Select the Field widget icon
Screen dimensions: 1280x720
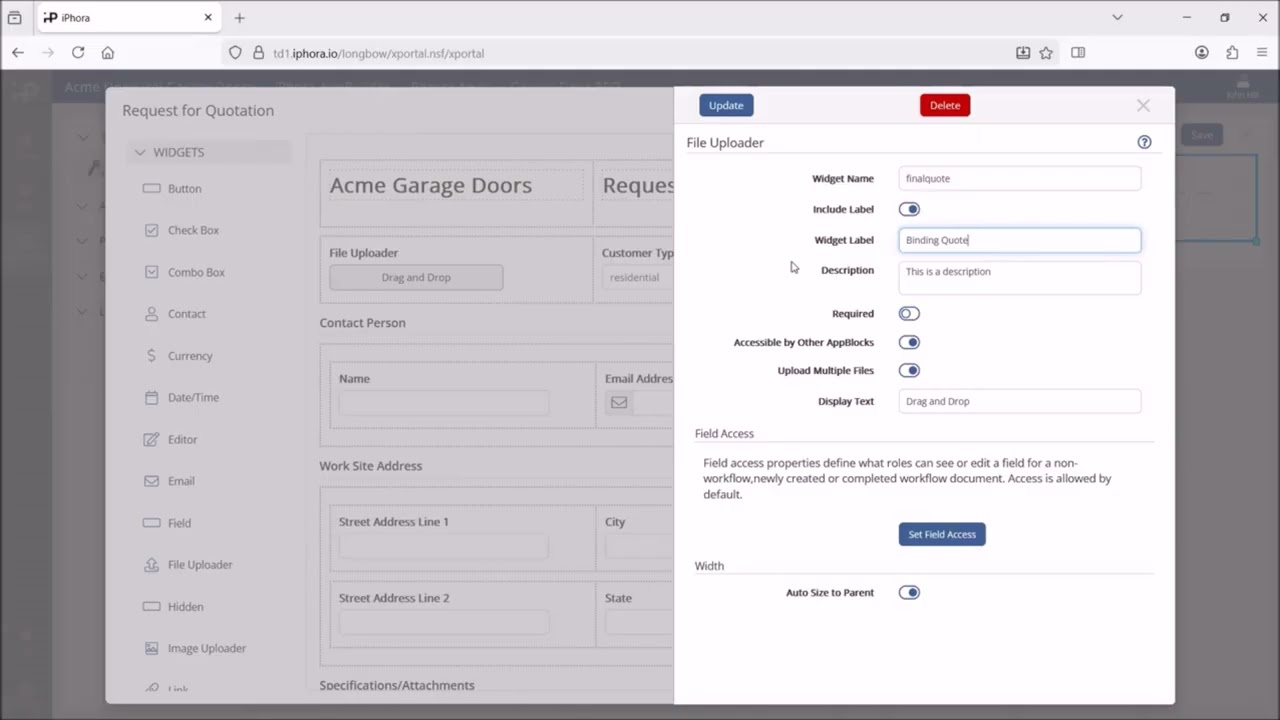(151, 523)
